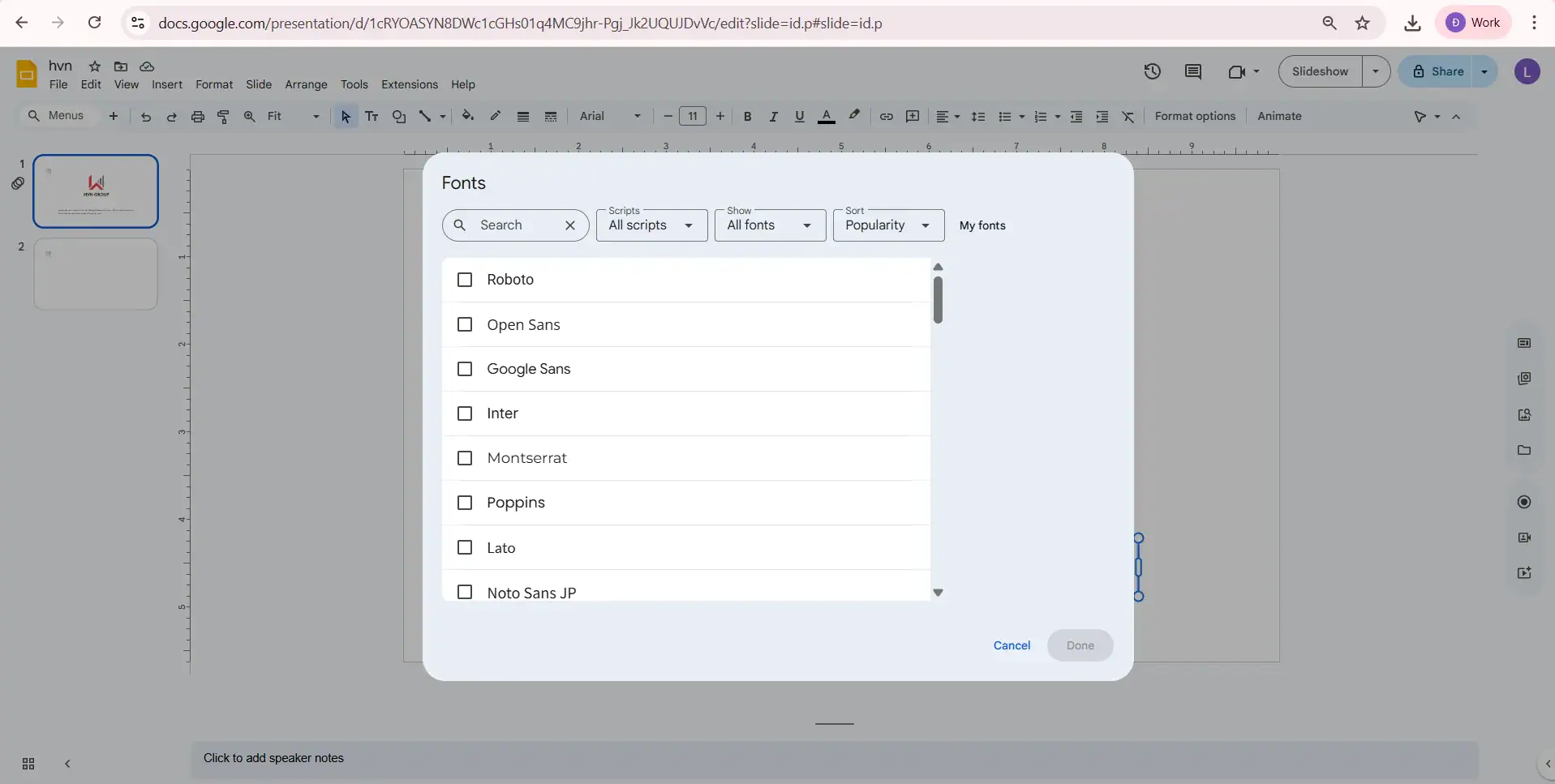This screenshot has width=1555, height=784.
Task: Check the Inter font checkbox
Action: (x=465, y=413)
